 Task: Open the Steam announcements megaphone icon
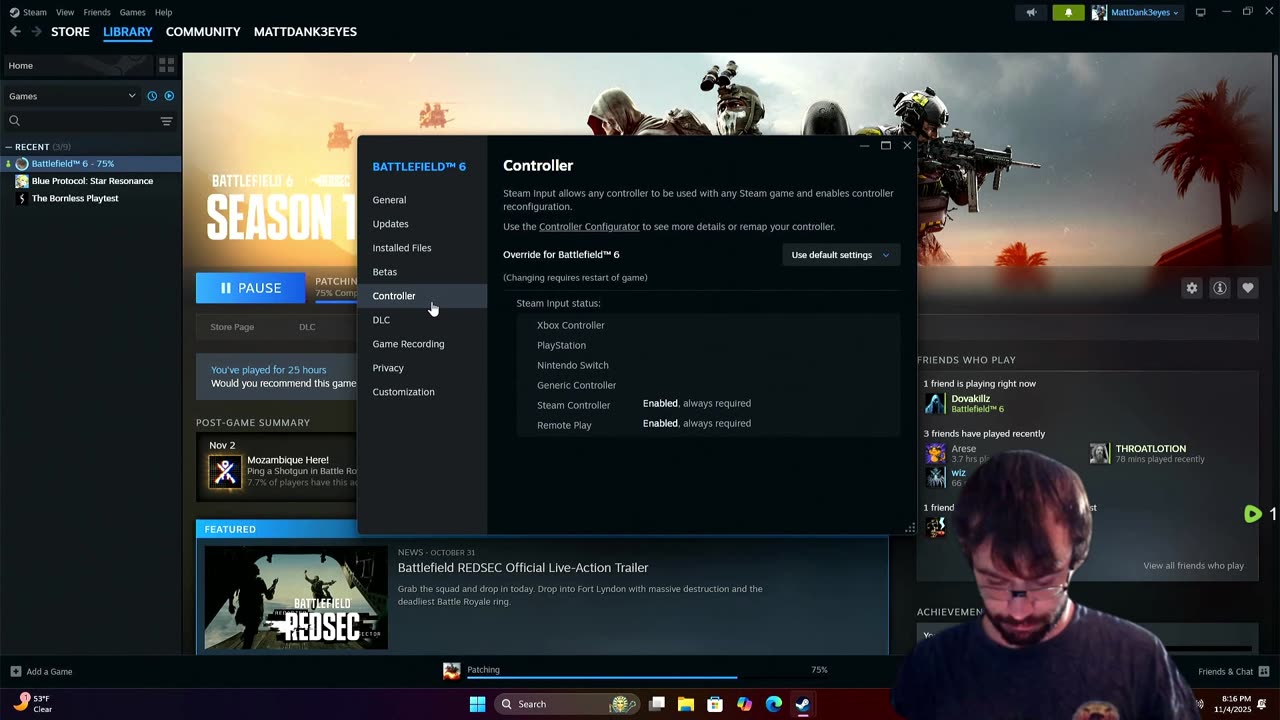pos(1031,12)
